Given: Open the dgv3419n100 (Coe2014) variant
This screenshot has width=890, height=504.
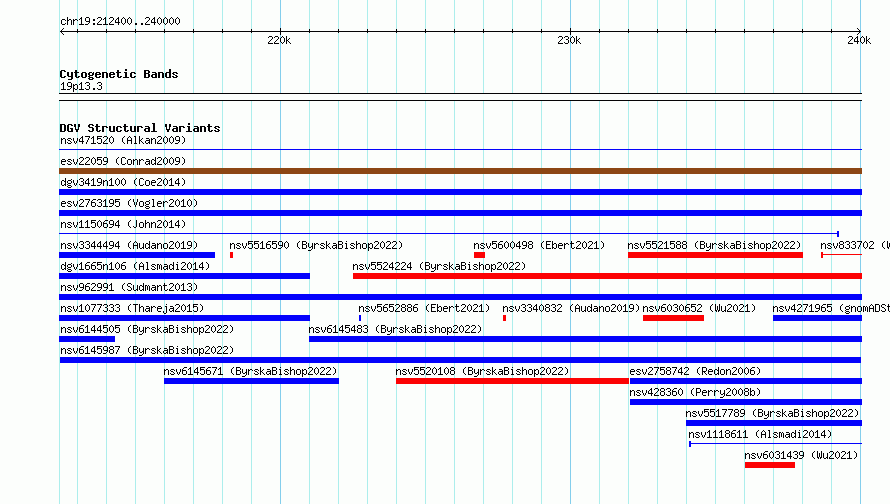Looking at the screenshot, I should (x=123, y=182).
